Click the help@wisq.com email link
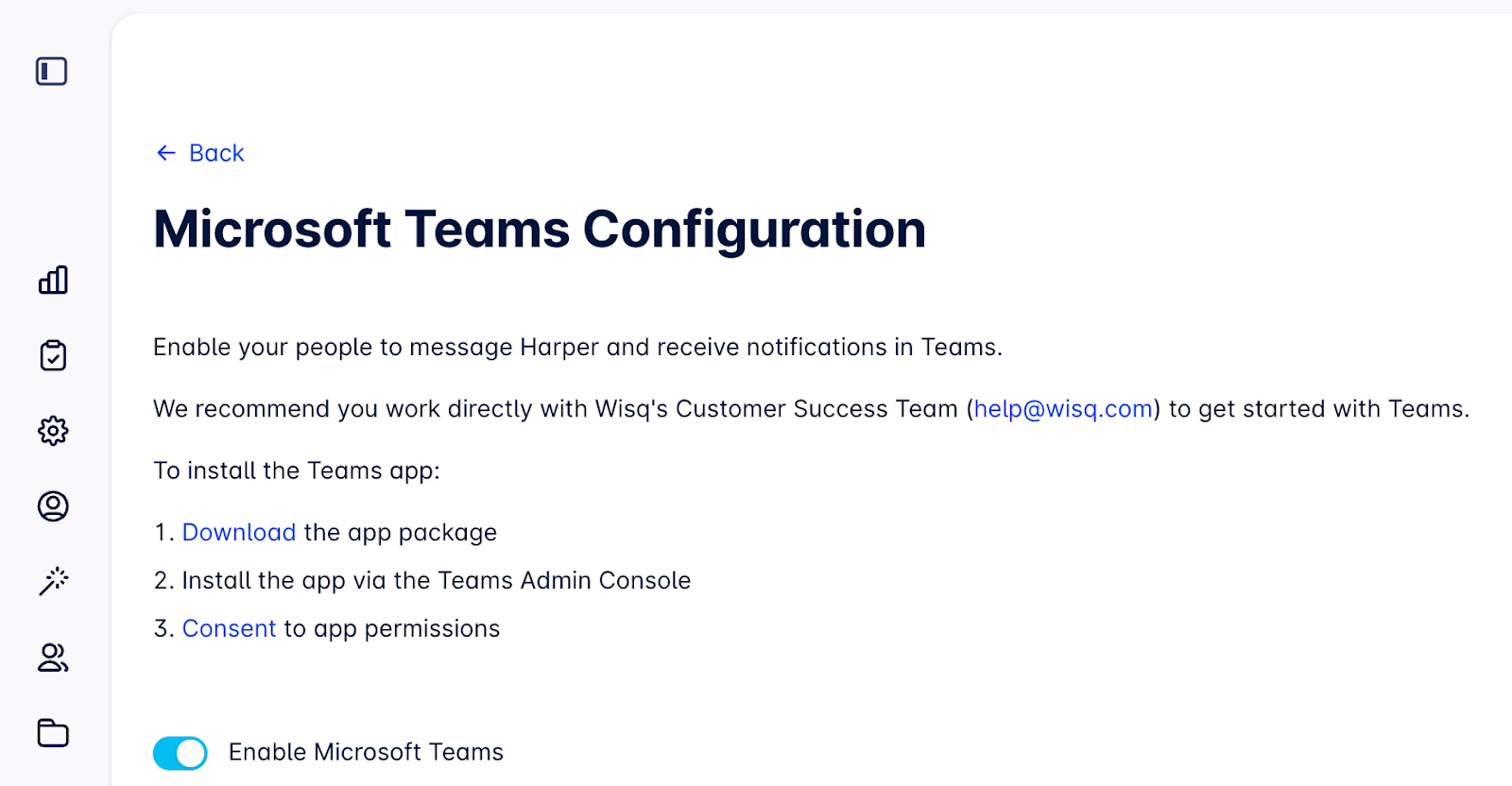 point(1063,409)
